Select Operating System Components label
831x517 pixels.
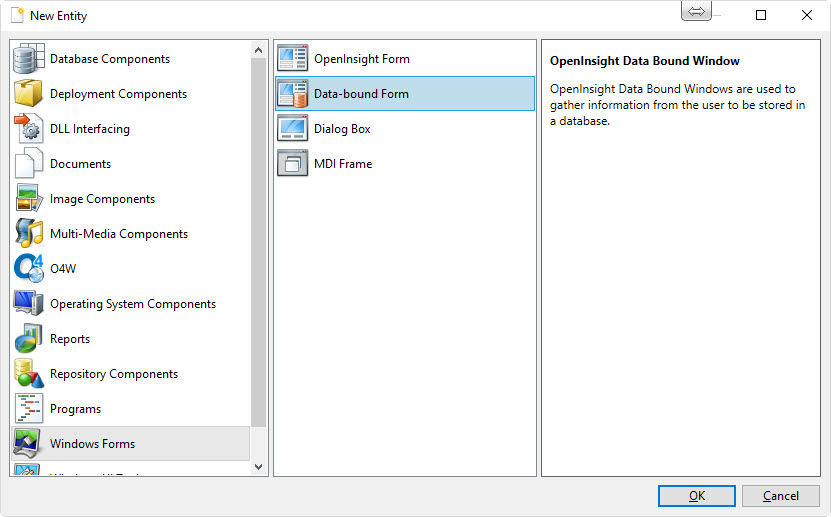[x=133, y=304]
